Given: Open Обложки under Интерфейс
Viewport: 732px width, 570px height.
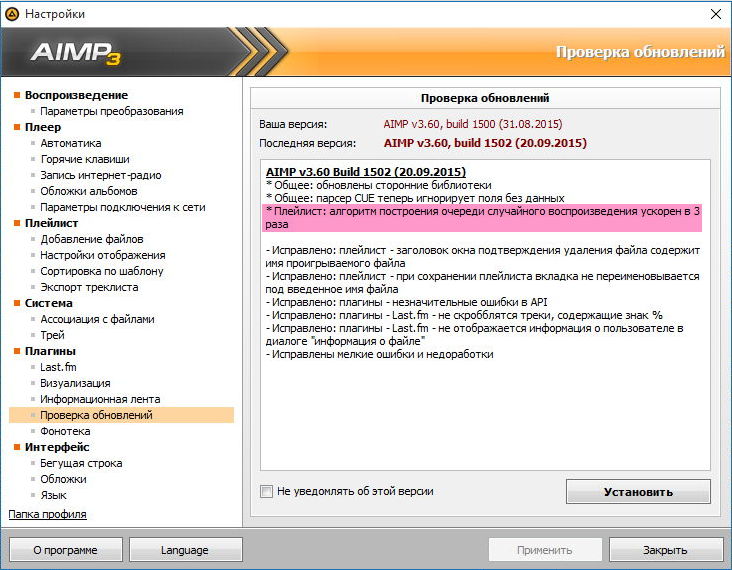Looking at the screenshot, I should point(63,479).
